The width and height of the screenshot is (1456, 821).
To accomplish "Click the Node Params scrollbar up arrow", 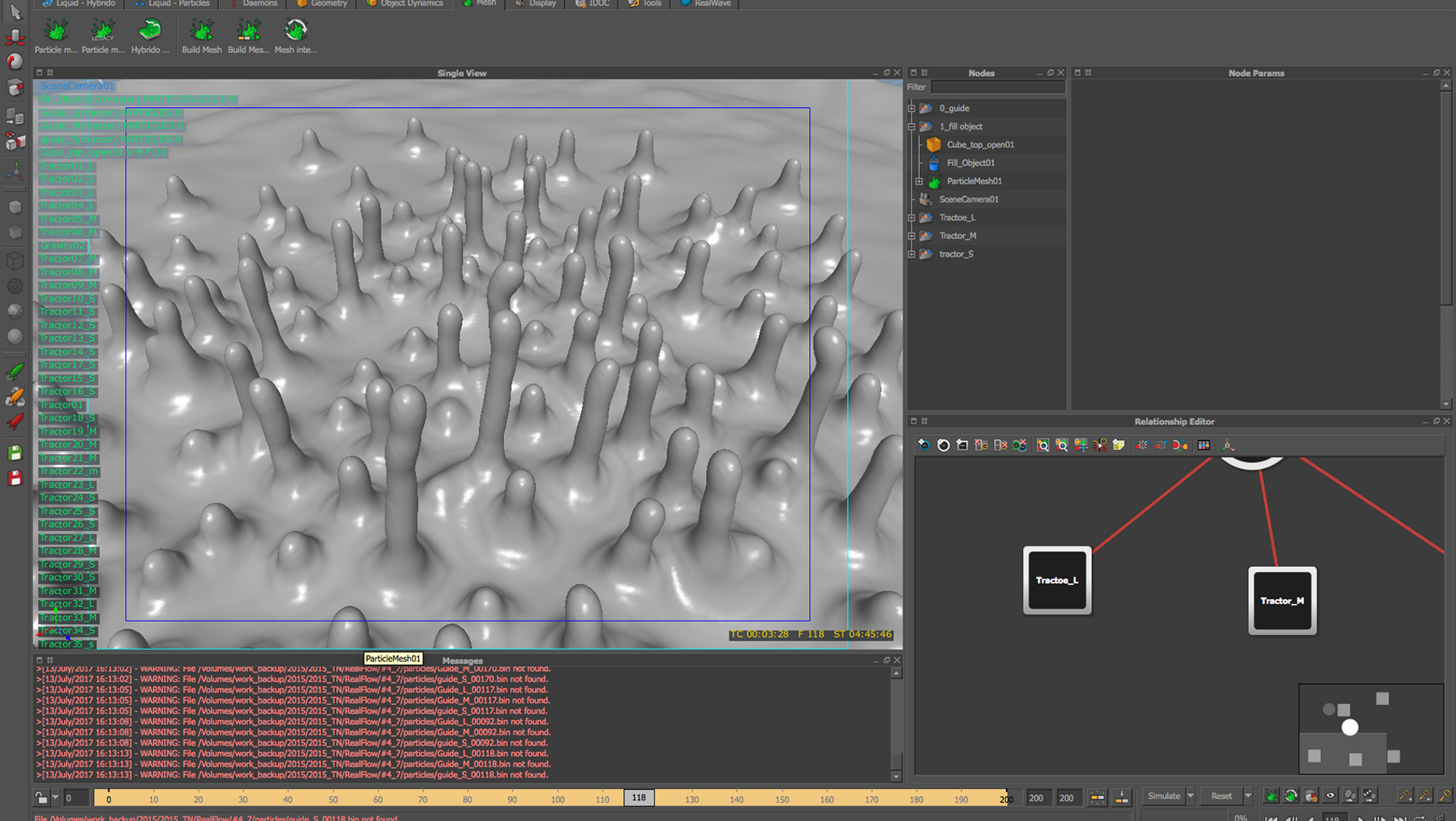I will [1446, 85].
